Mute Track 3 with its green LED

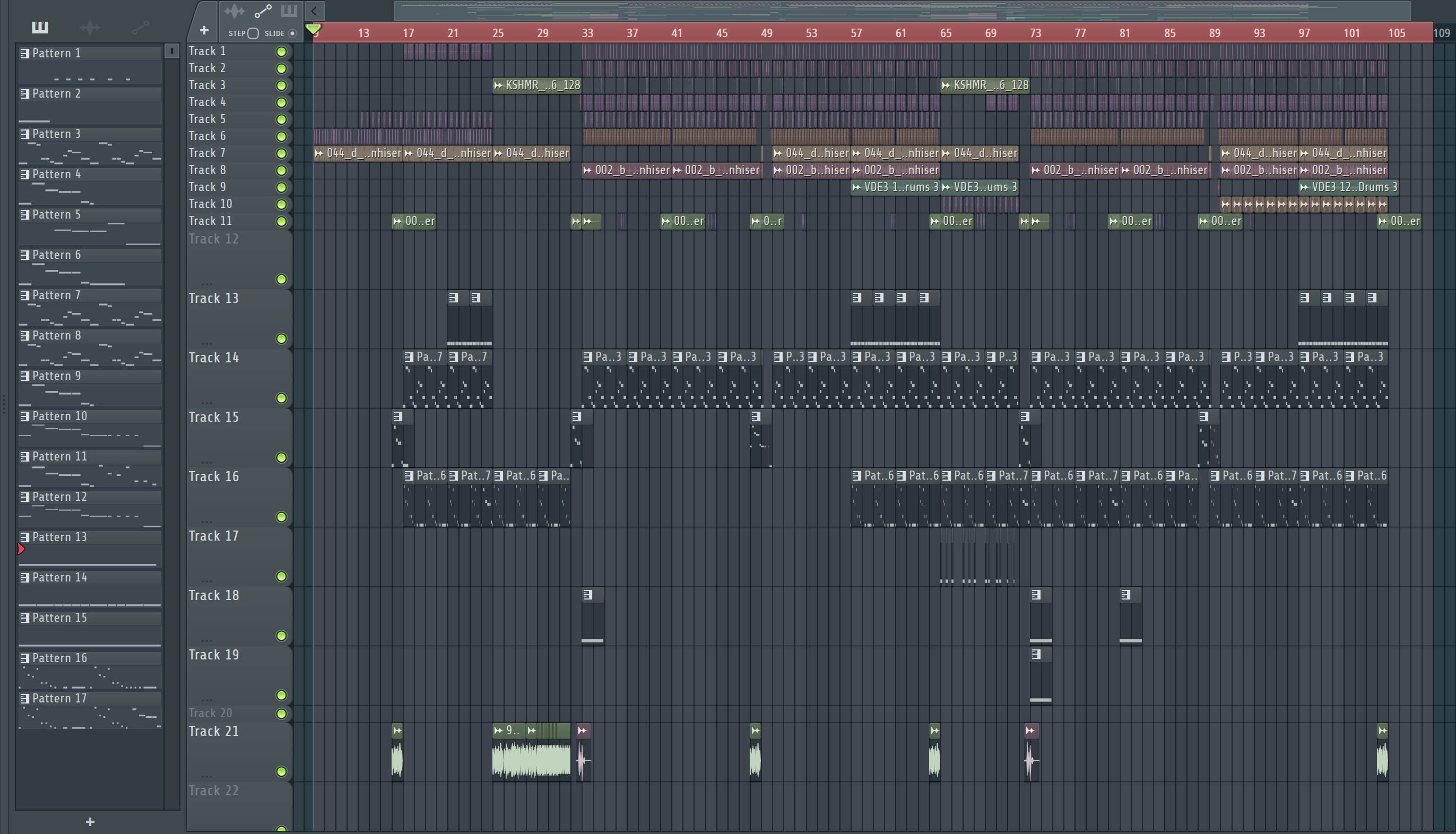281,85
